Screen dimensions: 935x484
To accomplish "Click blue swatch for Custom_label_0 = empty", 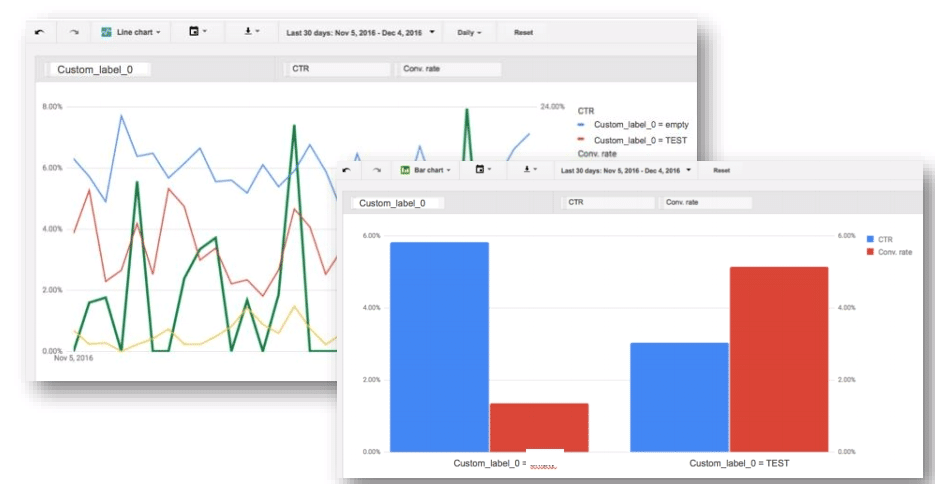I will pyautogui.click(x=581, y=125).
